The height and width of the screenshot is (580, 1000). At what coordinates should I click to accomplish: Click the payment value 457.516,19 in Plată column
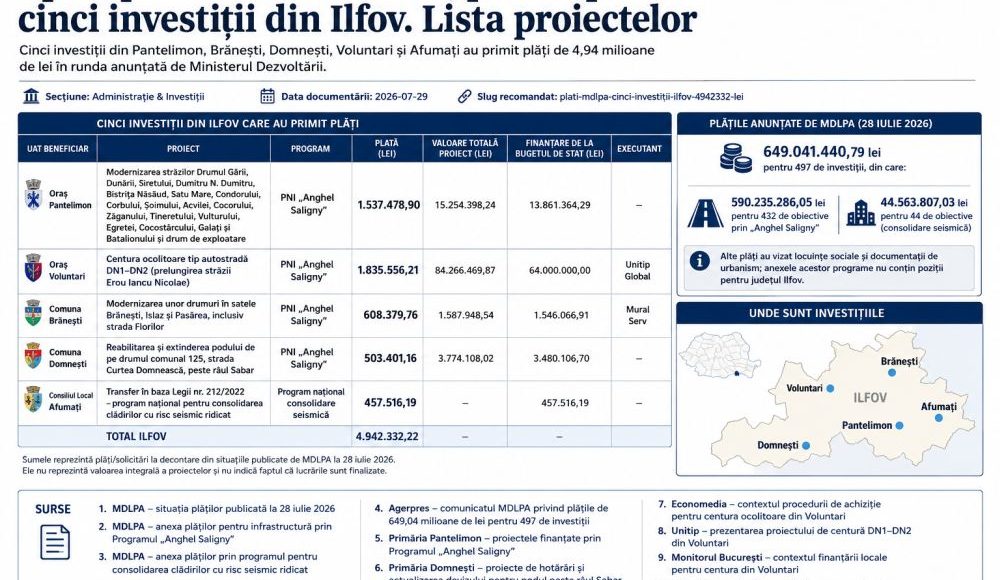tap(390, 403)
